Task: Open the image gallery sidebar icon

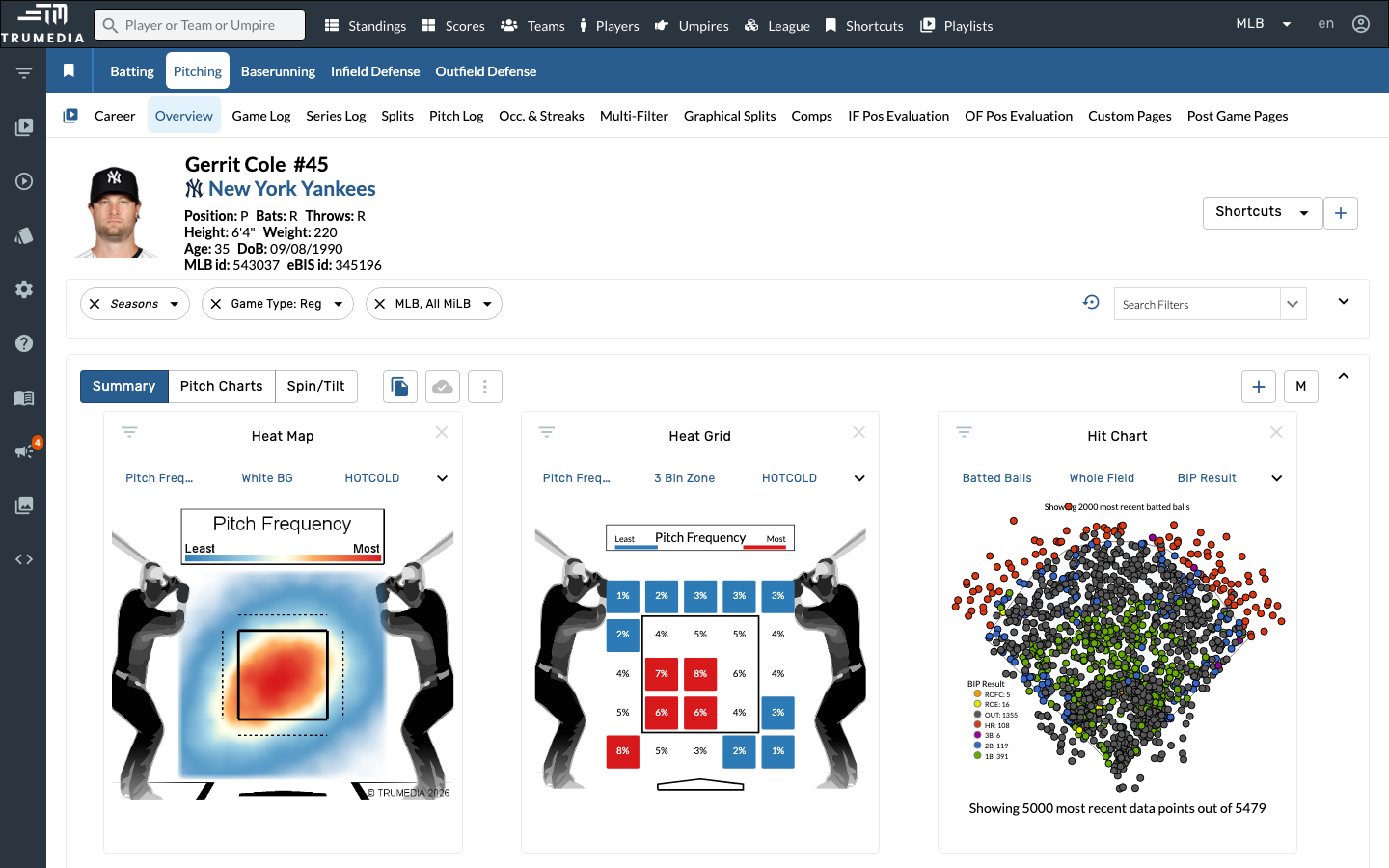Action: [x=24, y=505]
